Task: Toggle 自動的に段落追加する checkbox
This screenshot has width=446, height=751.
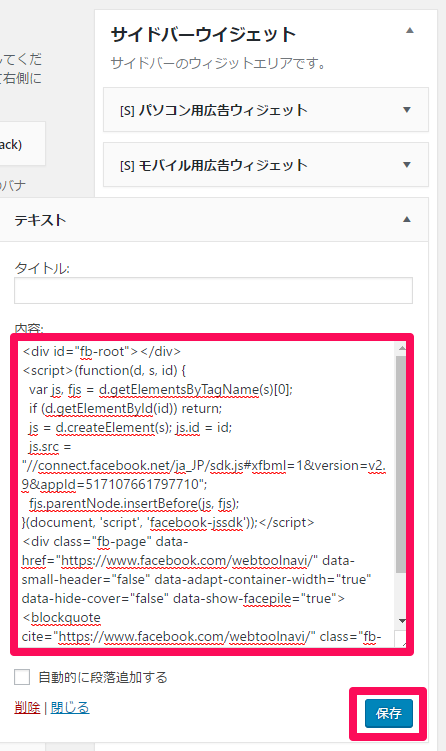Action: tap(22, 677)
